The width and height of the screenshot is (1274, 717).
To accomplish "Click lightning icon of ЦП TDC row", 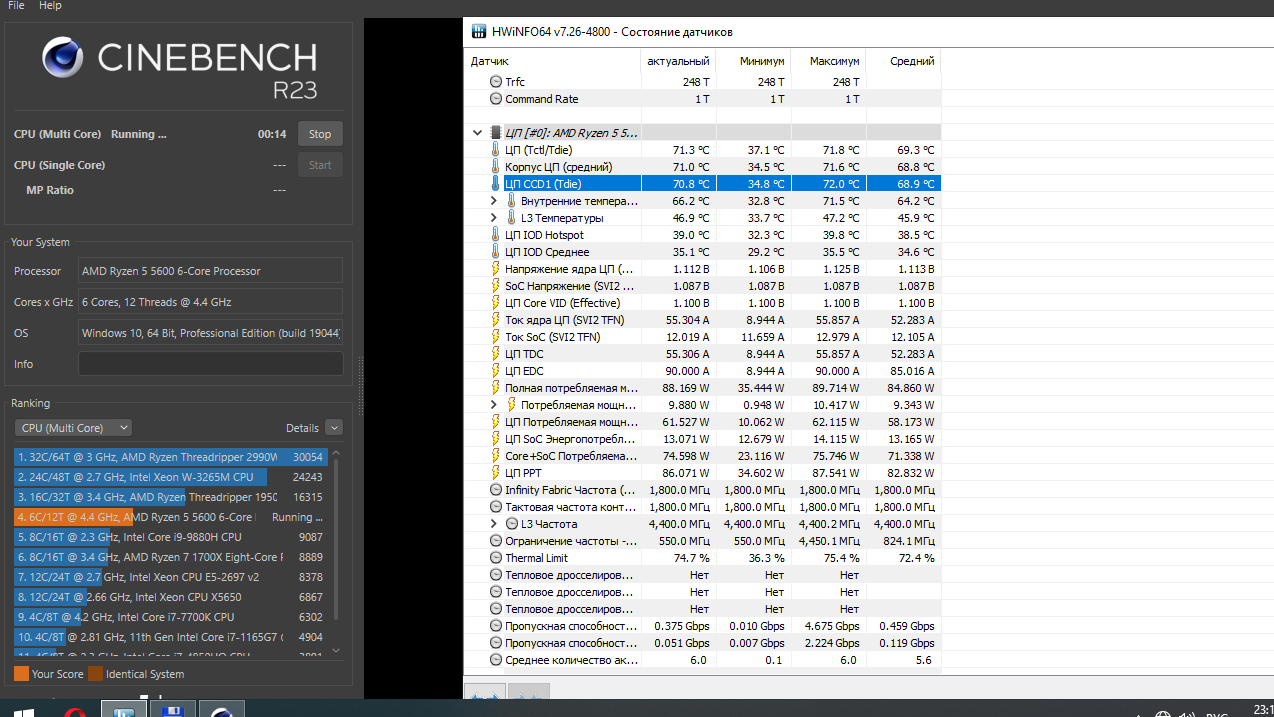I will point(496,354).
